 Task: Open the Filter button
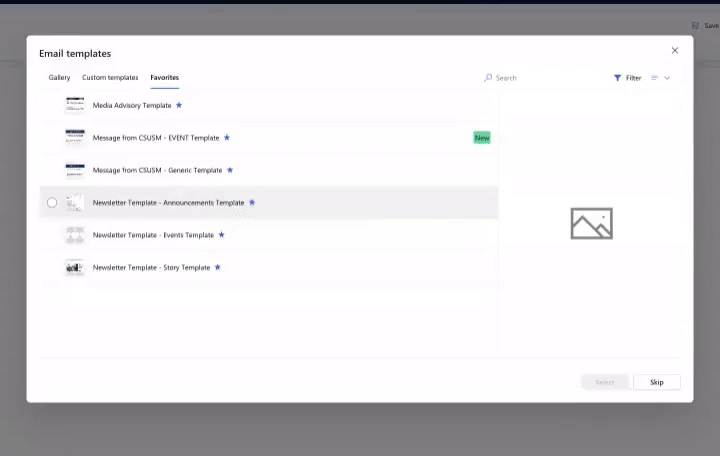628,78
